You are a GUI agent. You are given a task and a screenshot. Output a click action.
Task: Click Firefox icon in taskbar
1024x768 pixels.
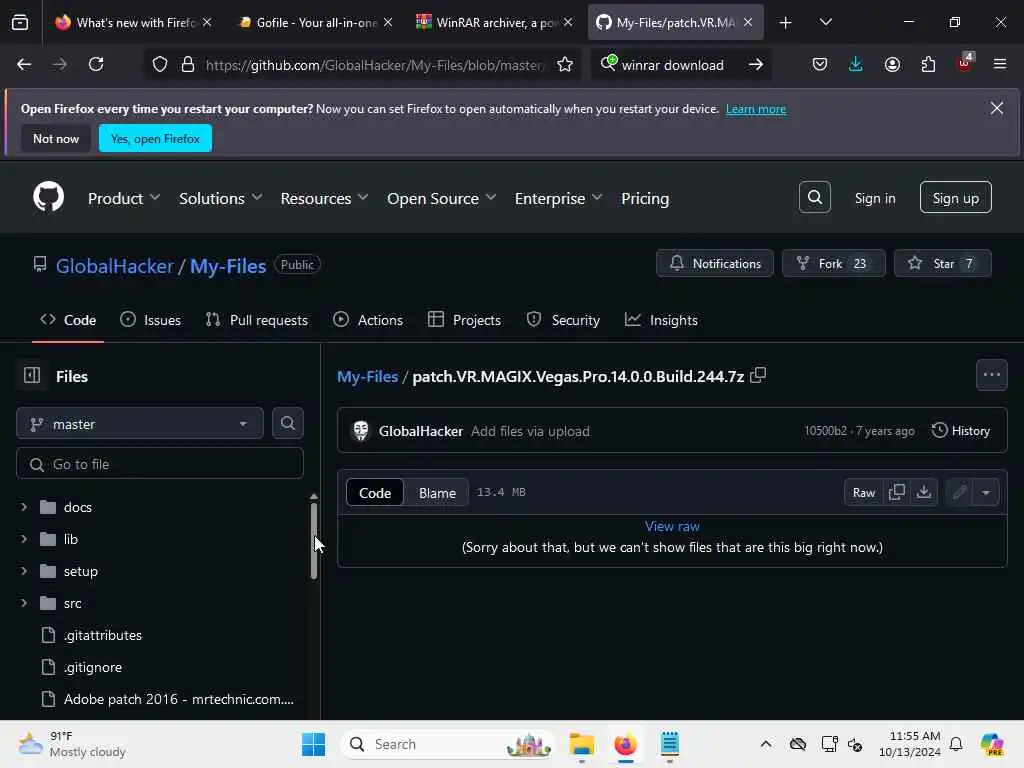pyautogui.click(x=625, y=744)
